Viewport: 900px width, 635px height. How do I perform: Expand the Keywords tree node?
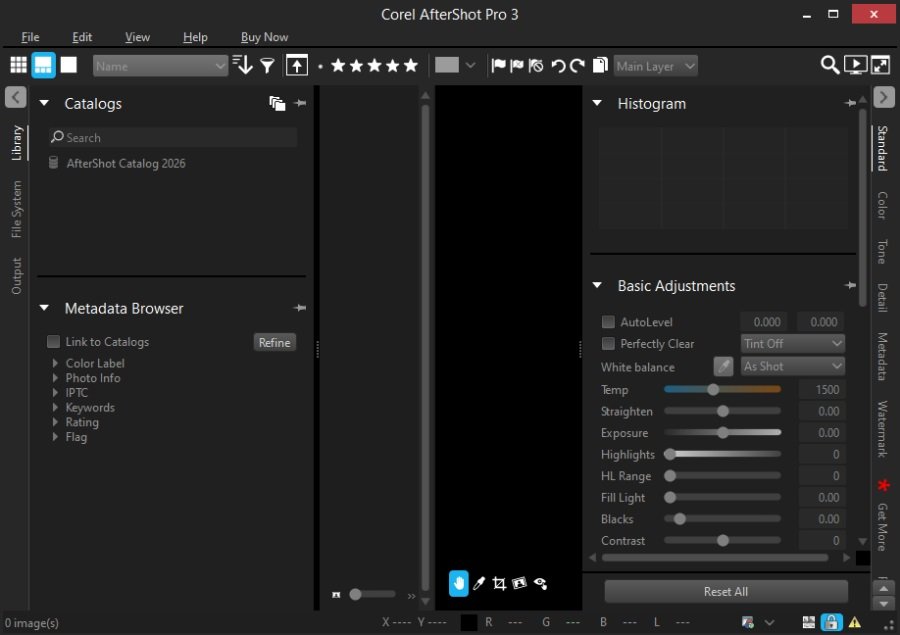pos(55,407)
